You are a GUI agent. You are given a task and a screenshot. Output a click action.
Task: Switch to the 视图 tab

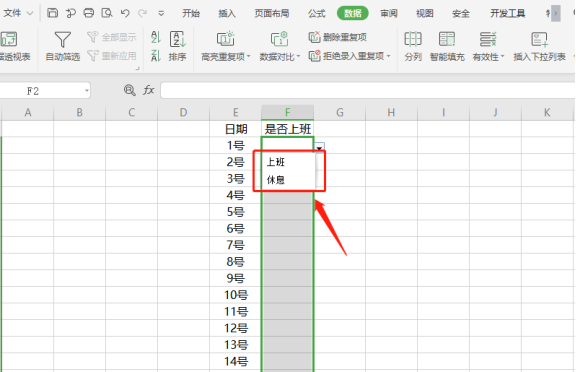coord(425,14)
